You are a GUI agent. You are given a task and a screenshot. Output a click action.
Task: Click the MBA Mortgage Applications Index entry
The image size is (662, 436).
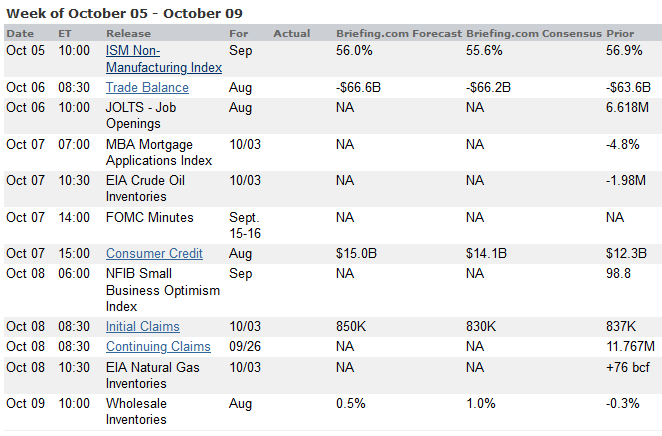pos(158,152)
